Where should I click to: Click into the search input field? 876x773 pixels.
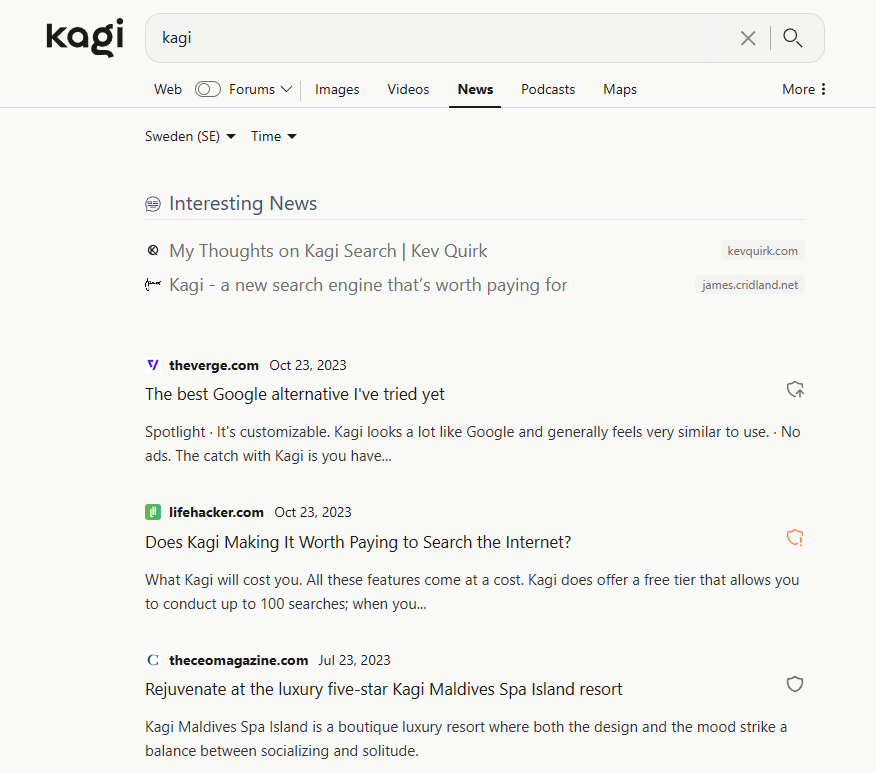pos(440,38)
